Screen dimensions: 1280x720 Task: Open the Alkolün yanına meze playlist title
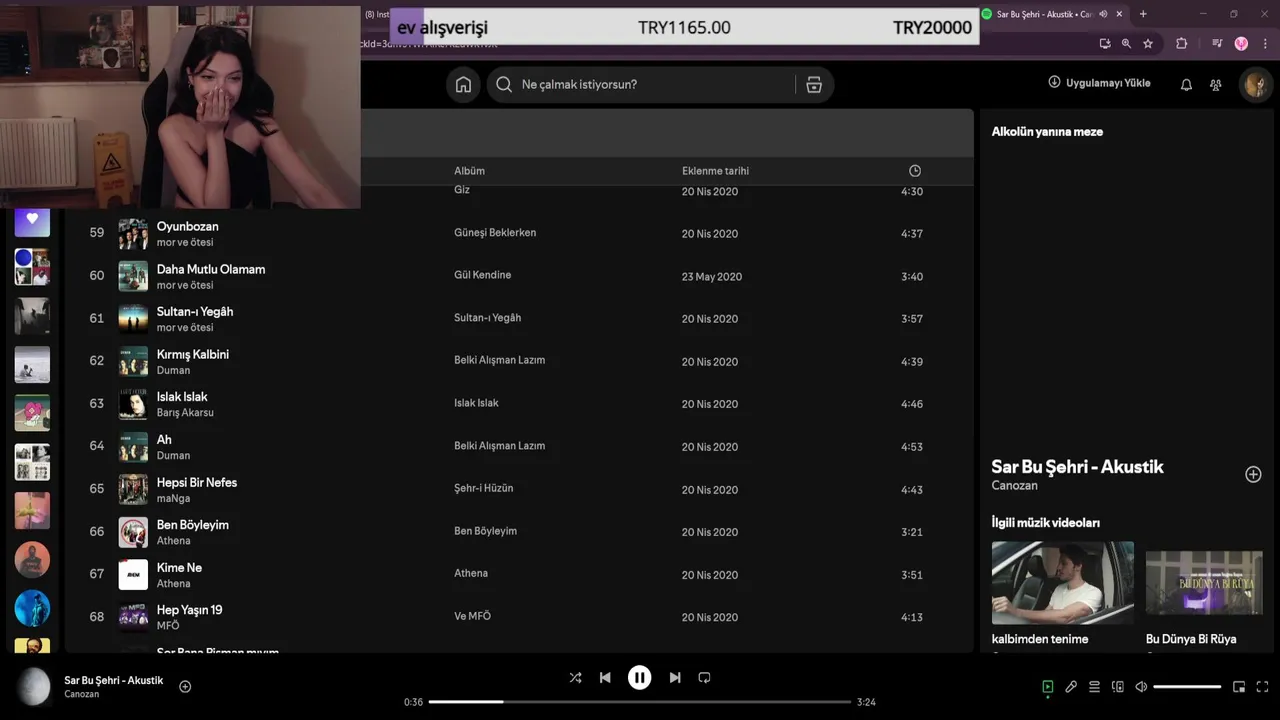pyautogui.click(x=1047, y=132)
